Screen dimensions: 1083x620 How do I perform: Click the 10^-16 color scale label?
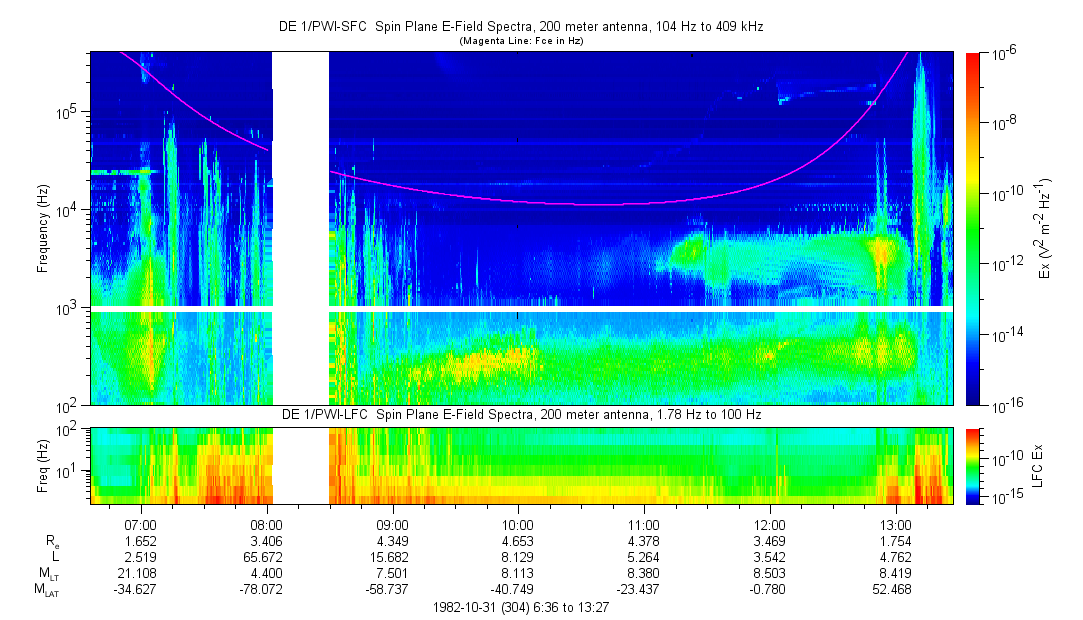pos(1005,405)
